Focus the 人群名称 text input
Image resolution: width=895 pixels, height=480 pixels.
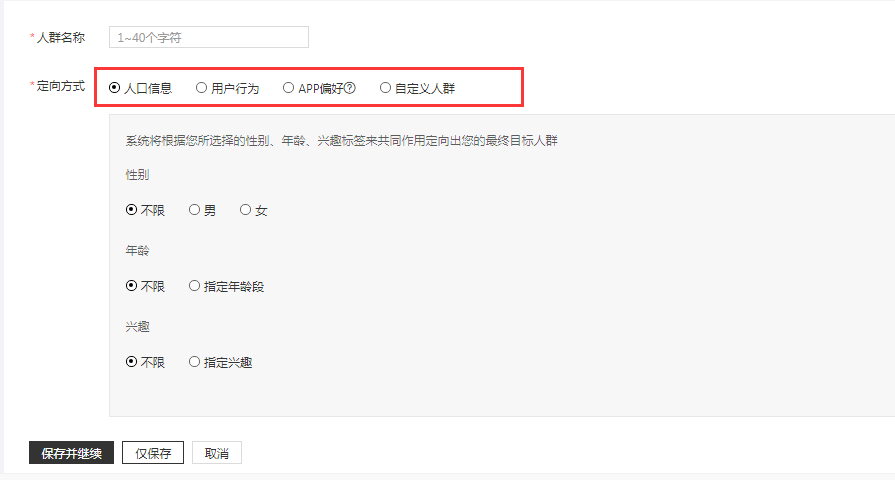tap(208, 37)
